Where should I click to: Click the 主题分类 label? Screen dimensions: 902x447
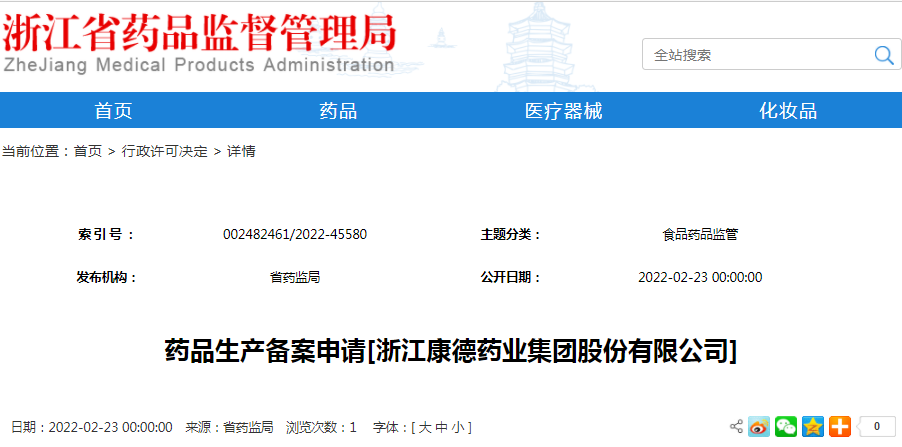click(511, 234)
